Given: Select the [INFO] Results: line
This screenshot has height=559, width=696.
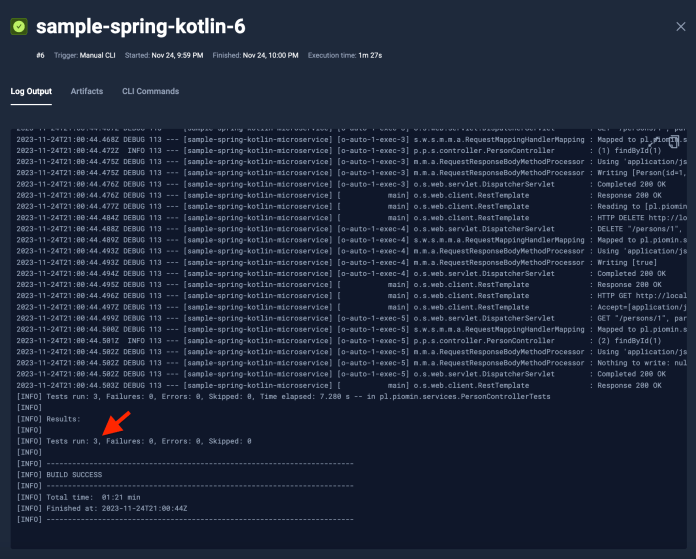Looking at the screenshot, I should (x=48, y=419).
